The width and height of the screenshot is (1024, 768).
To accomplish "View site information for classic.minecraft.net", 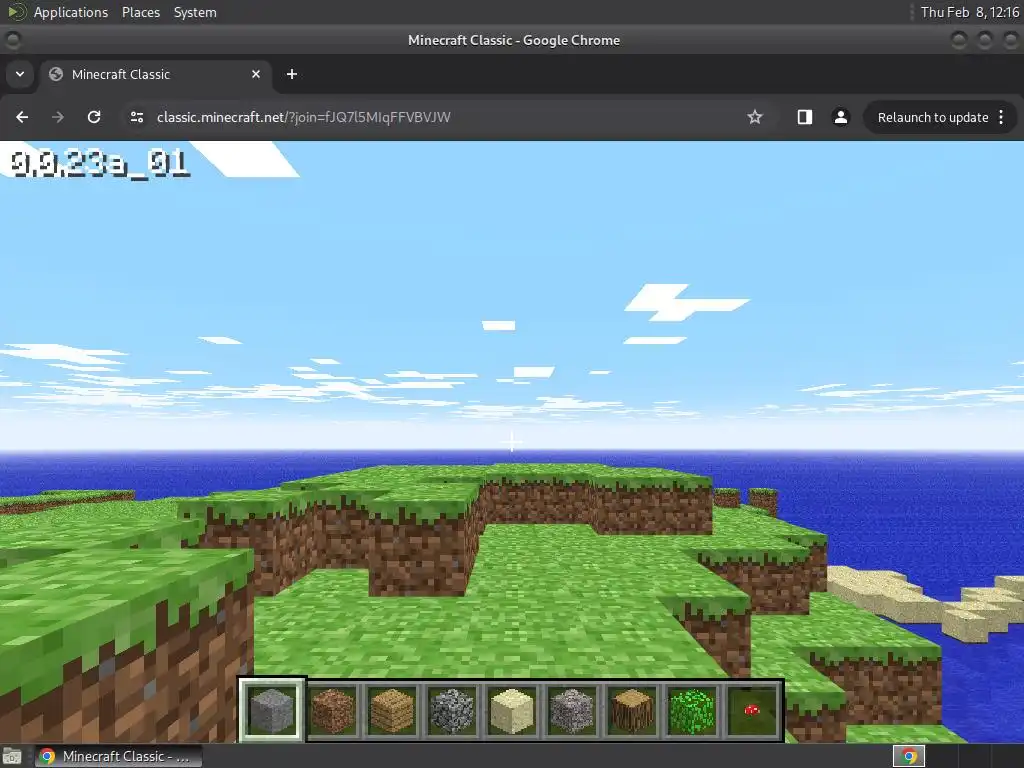I will pos(137,117).
